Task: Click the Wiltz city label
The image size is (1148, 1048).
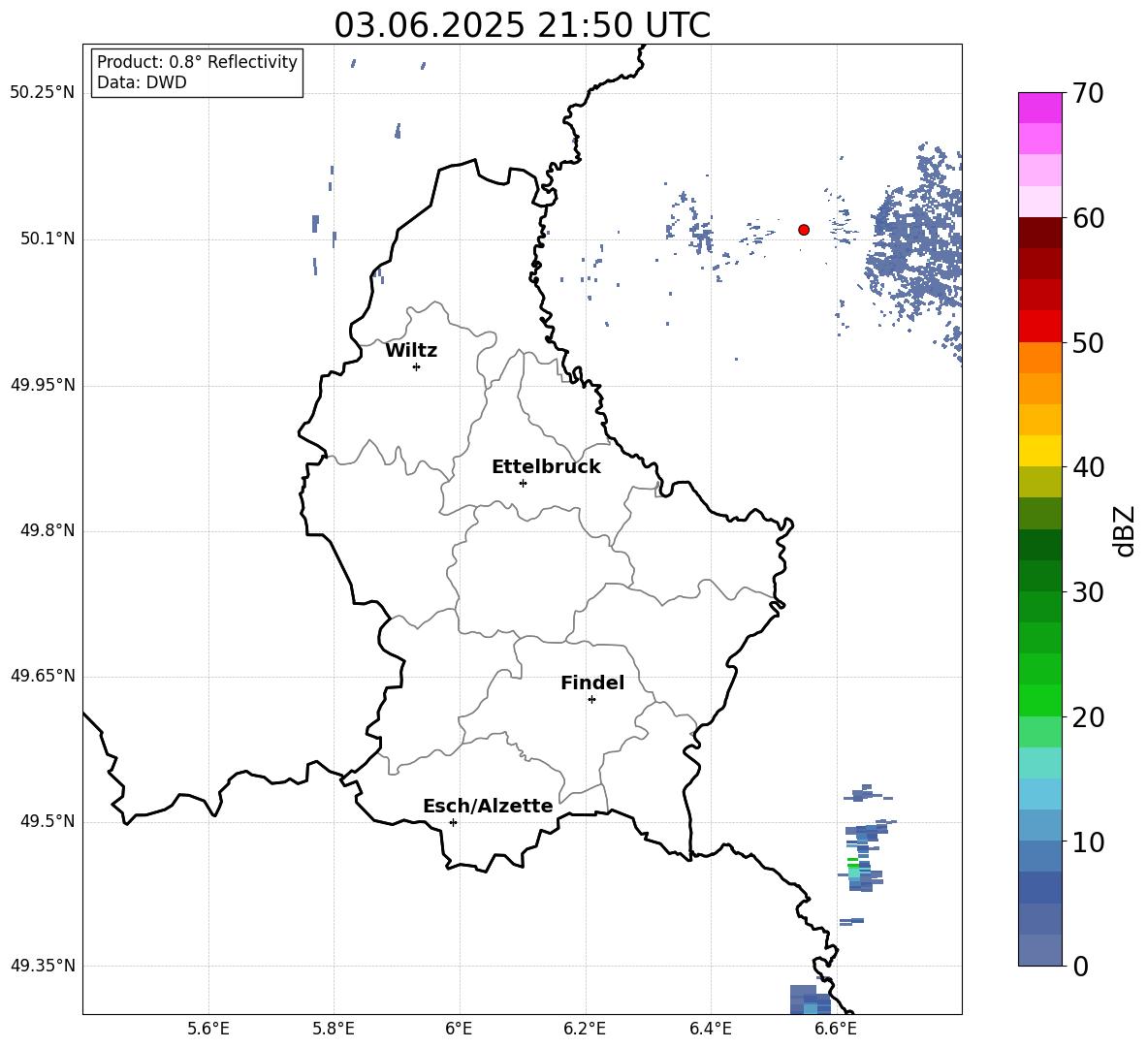Action: 411,351
